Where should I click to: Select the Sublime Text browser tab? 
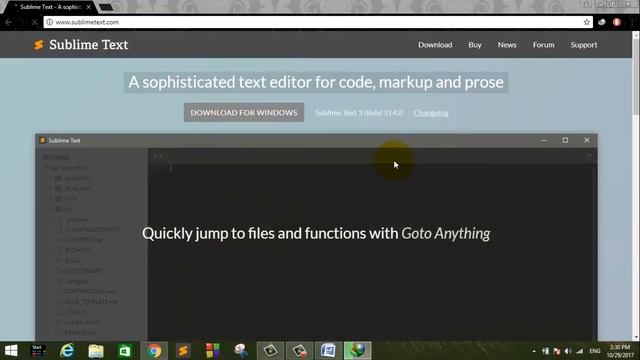(x=51, y=7)
